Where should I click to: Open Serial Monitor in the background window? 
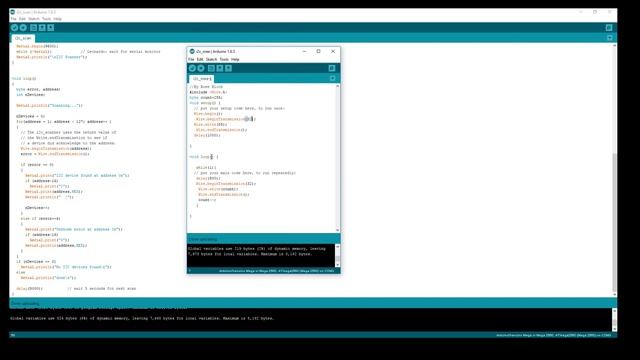609,28
